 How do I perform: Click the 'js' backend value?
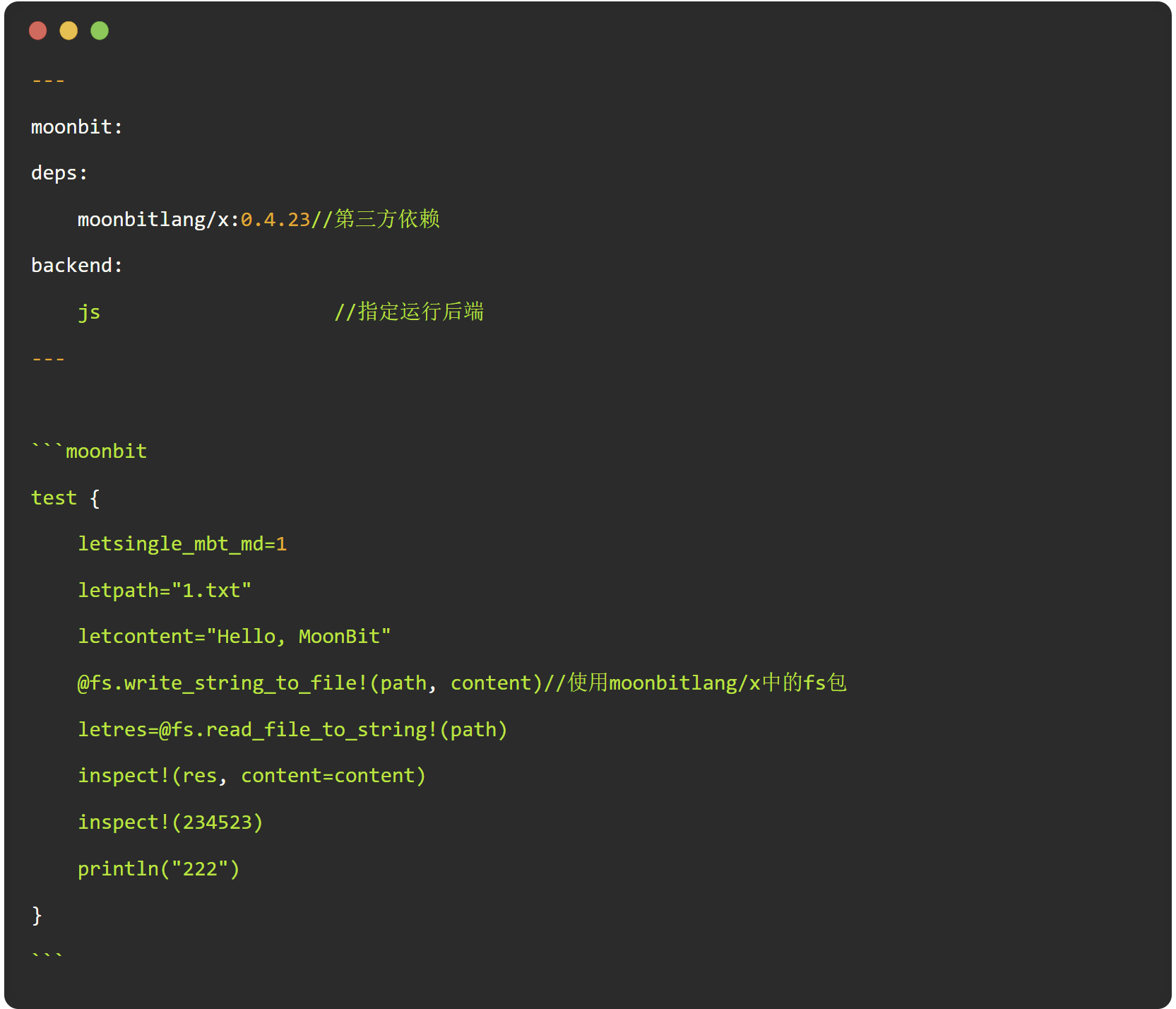point(89,312)
